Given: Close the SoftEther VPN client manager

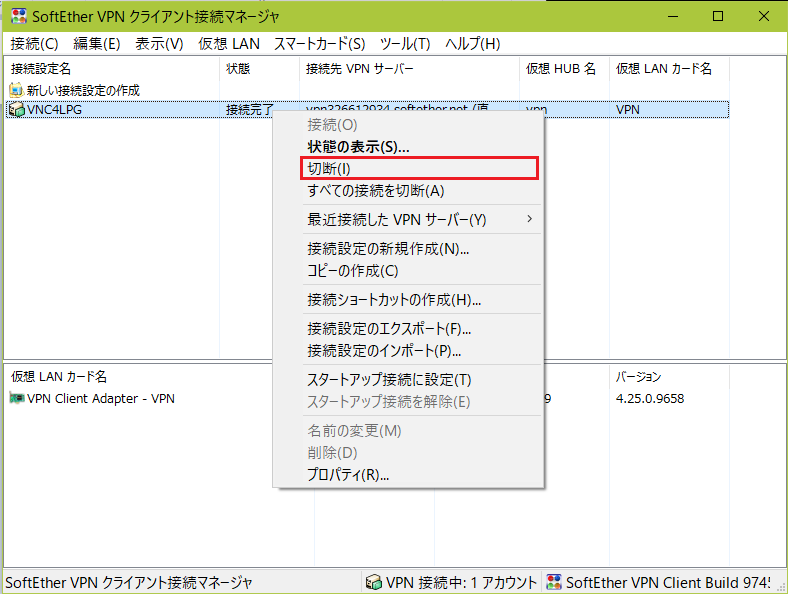Looking at the screenshot, I should tap(764, 16).
